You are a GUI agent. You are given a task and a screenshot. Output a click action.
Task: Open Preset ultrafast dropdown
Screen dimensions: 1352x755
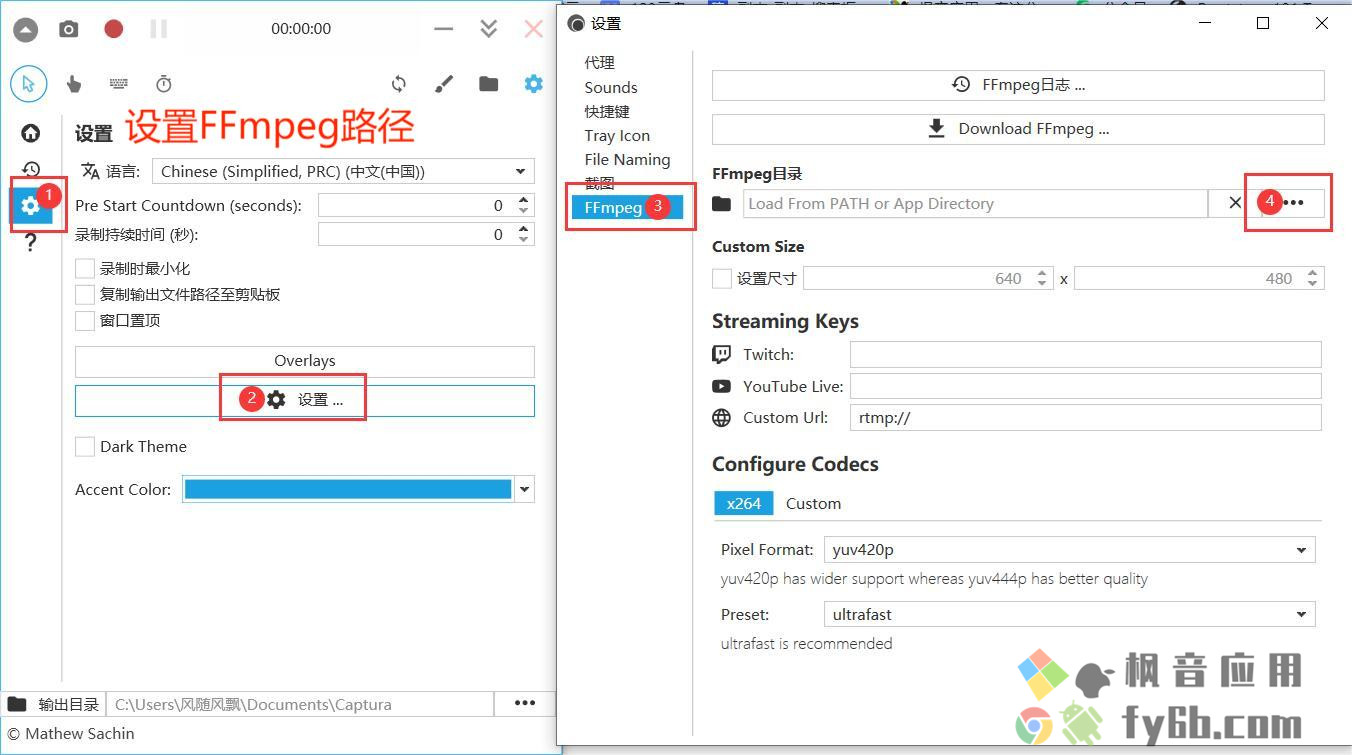coord(1070,614)
